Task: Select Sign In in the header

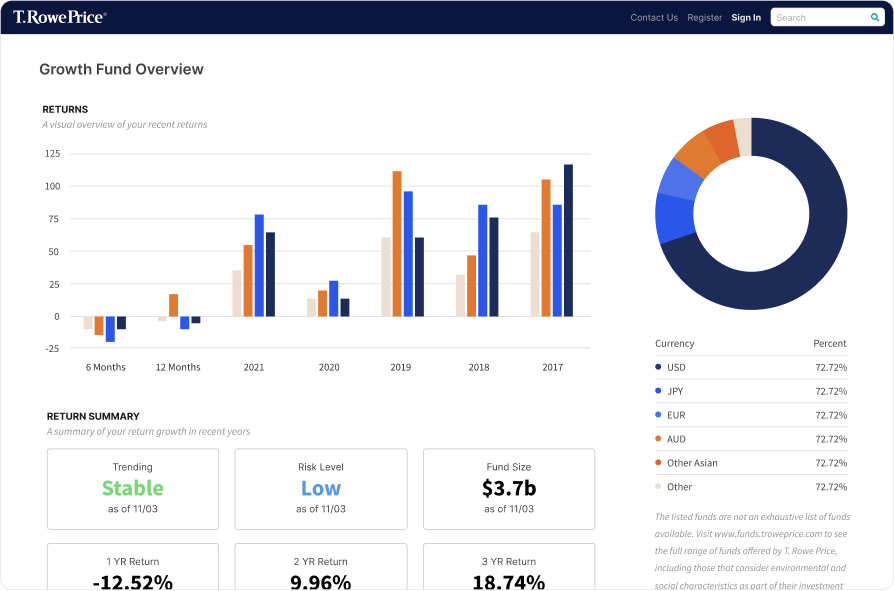Action: [746, 18]
